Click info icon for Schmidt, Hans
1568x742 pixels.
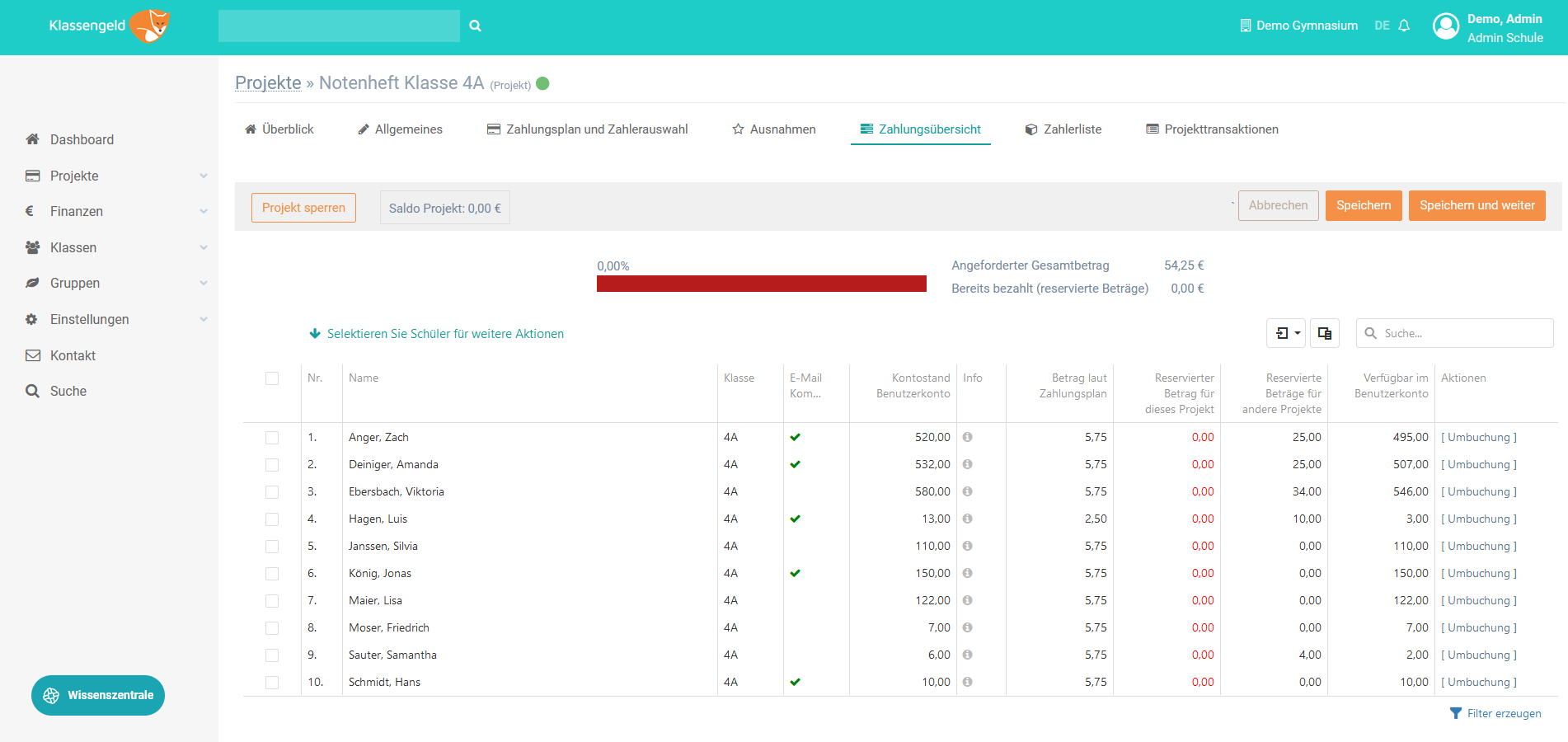tap(968, 682)
